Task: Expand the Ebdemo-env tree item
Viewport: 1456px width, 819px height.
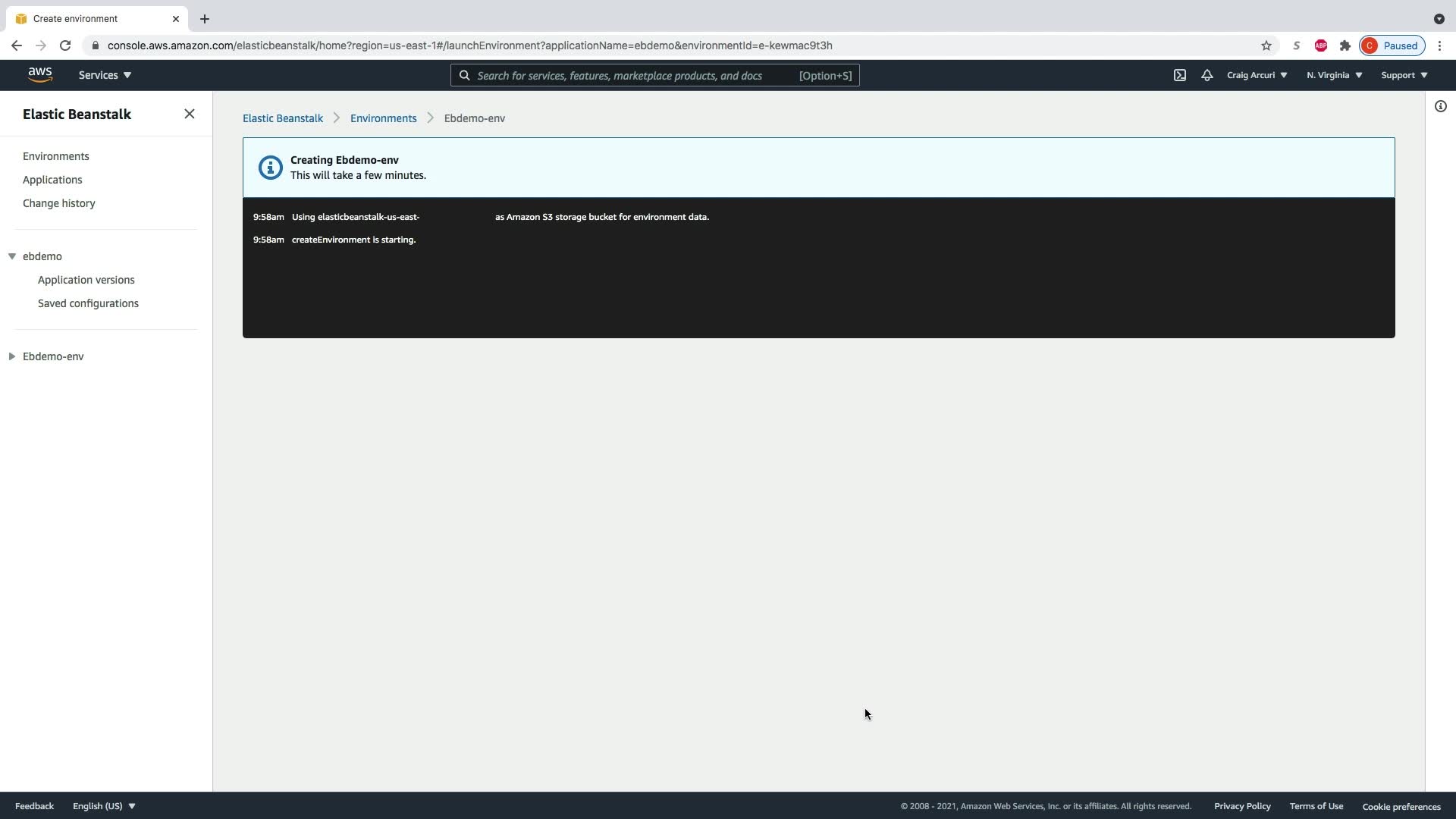Action: (12, 356)
